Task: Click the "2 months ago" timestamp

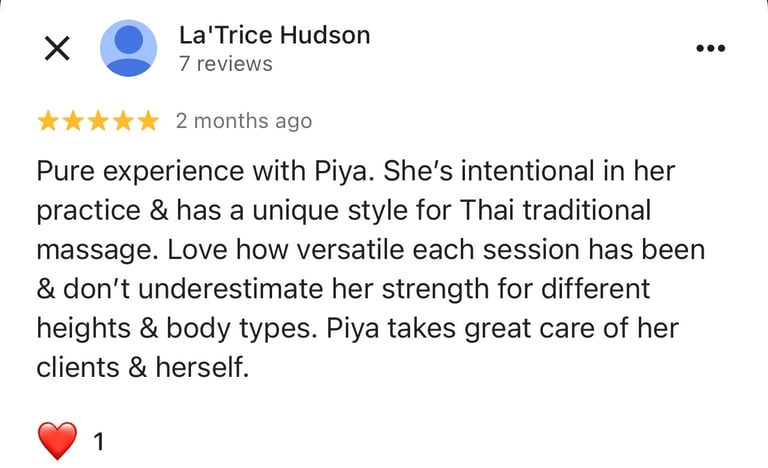Action: pyautogui.click(x=244, y=121)
